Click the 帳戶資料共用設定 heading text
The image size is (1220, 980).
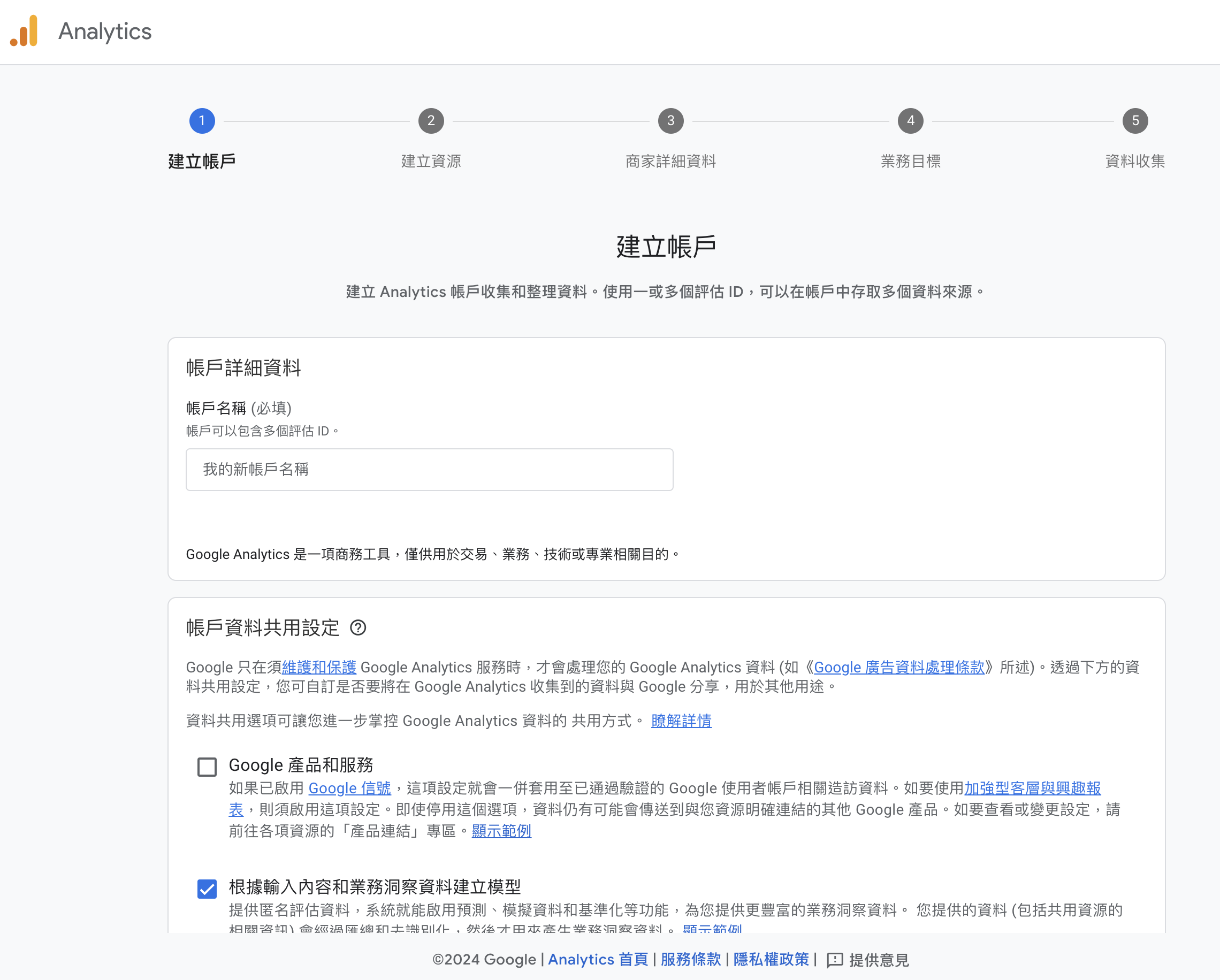(263, 627)
